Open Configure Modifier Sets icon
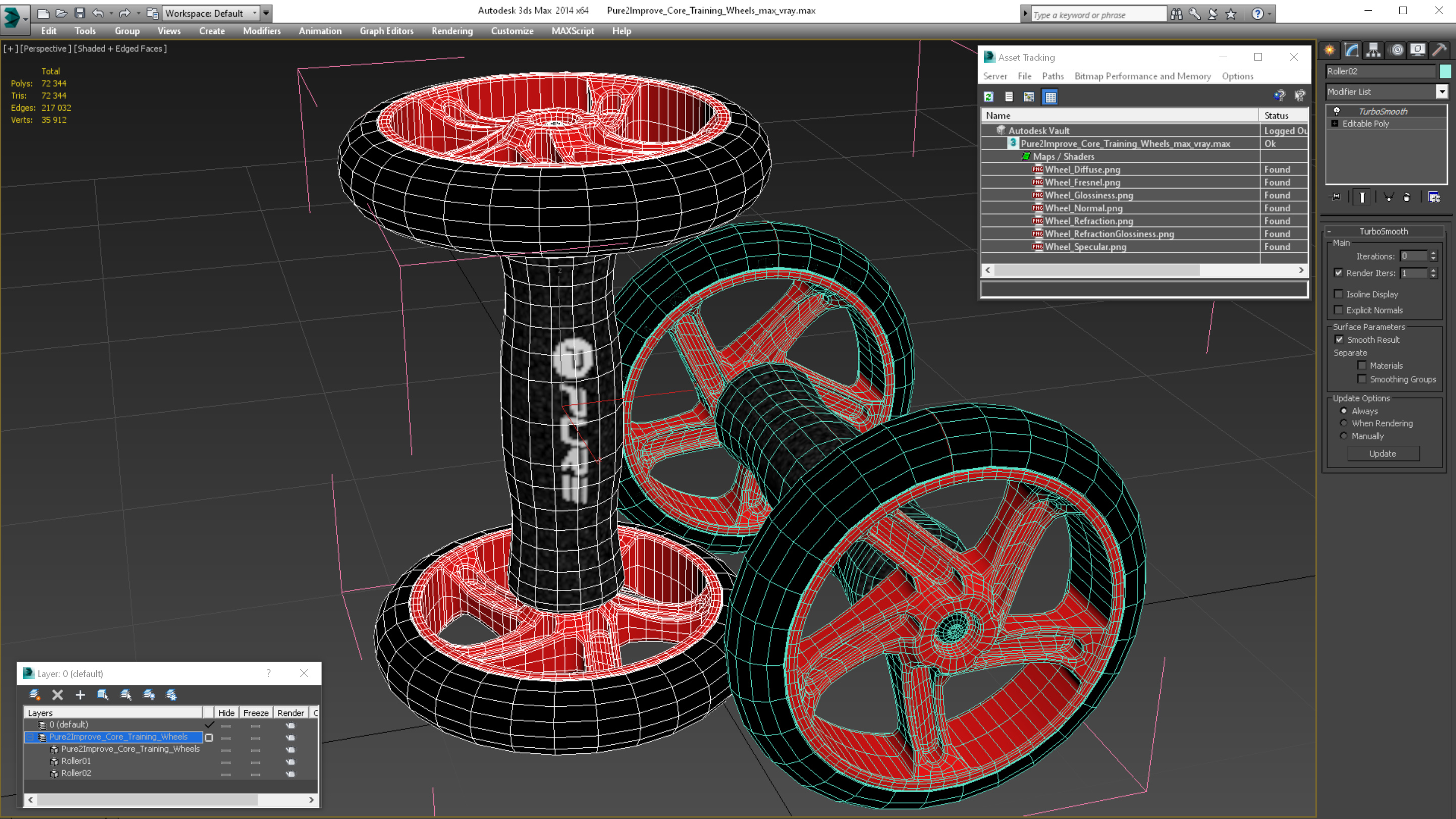1456x819 pixels. [1434, 197]
